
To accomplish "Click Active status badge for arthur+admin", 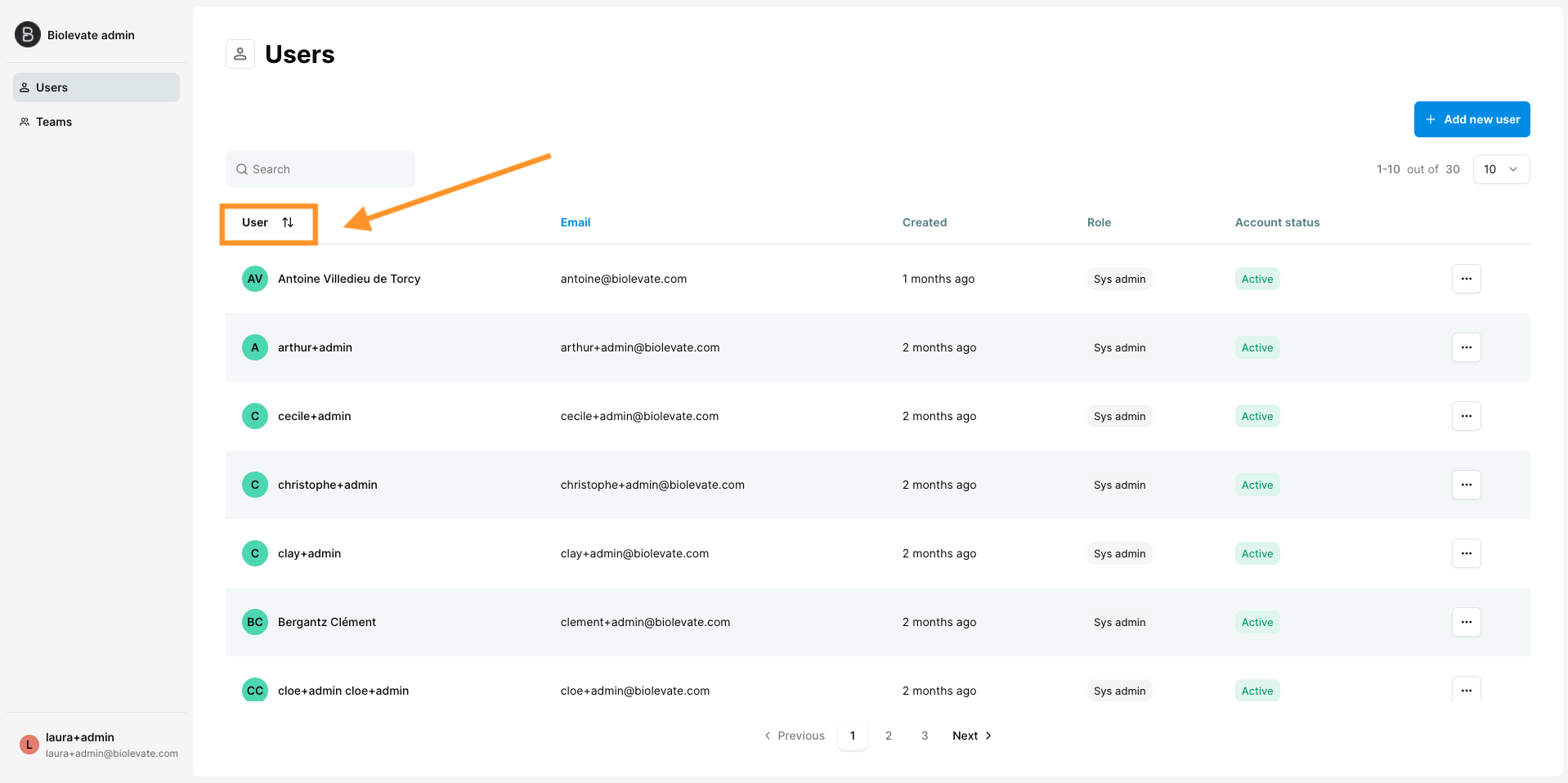I will 1257,347.
